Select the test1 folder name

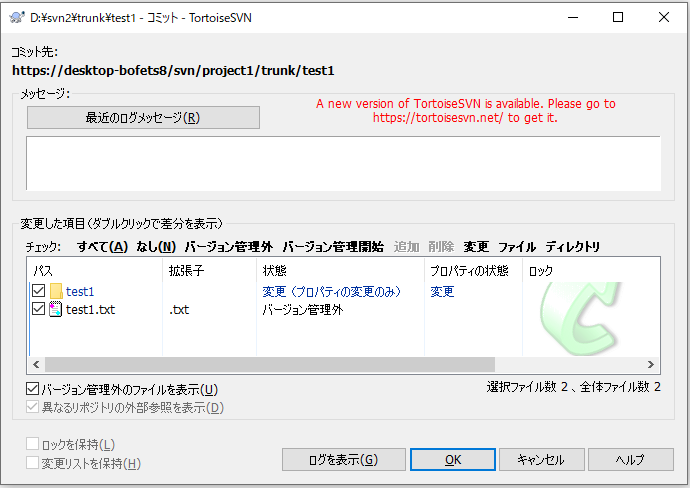(80, 292)
